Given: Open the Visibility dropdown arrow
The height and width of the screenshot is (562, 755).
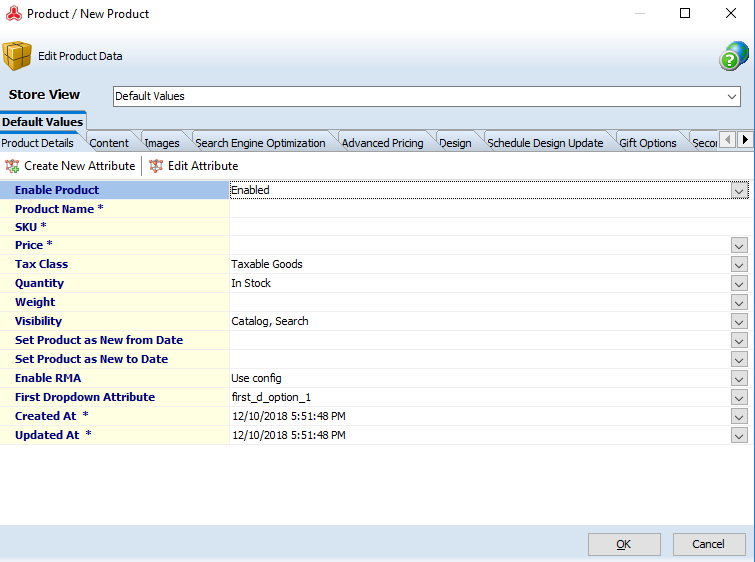Looking at the screenshot, I should [739, 321].
